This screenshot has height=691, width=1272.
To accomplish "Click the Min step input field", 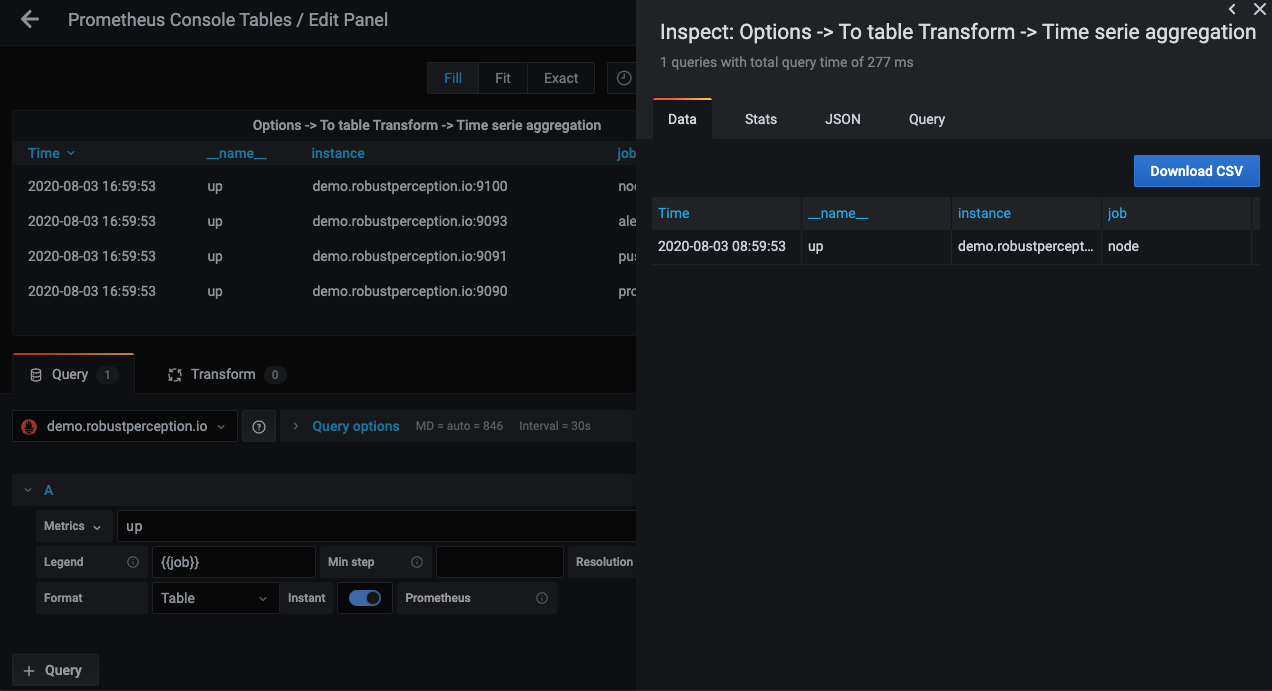I will [x=500, y=562].
